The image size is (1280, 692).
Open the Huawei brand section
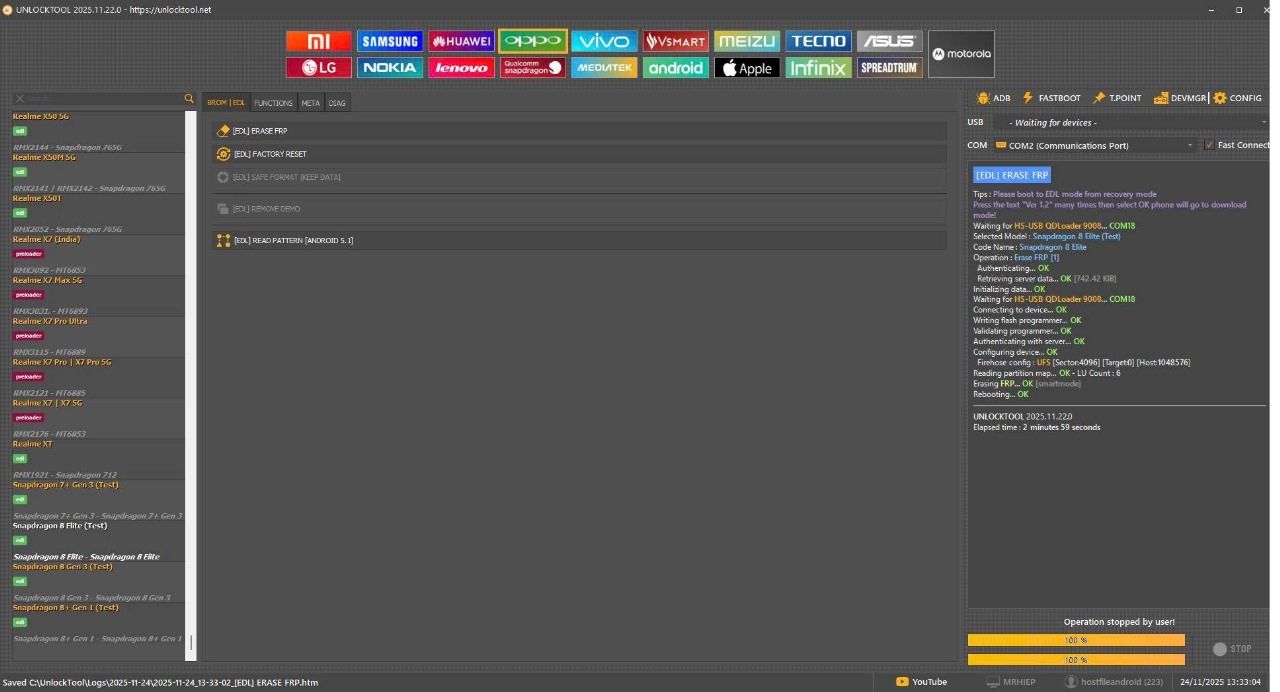[461, 41]
